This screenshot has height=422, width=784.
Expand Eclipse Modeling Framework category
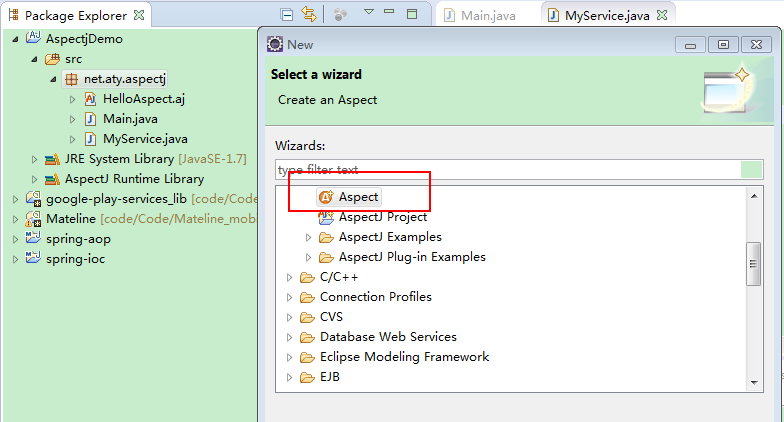click(290, 357)
